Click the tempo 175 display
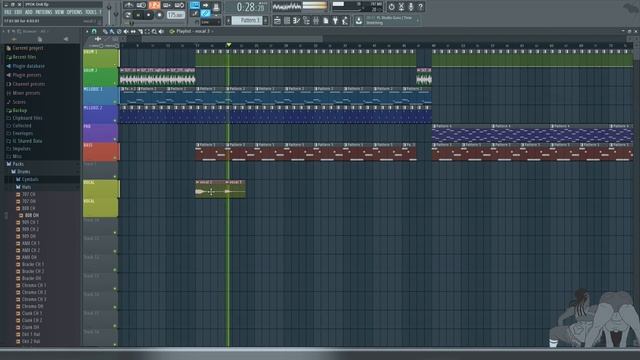The height and width of the screenshot is (360, 640). click(176, 15)
